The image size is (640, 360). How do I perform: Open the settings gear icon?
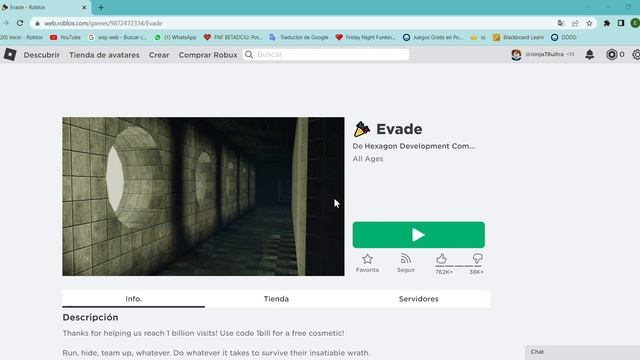pos(636,54)
